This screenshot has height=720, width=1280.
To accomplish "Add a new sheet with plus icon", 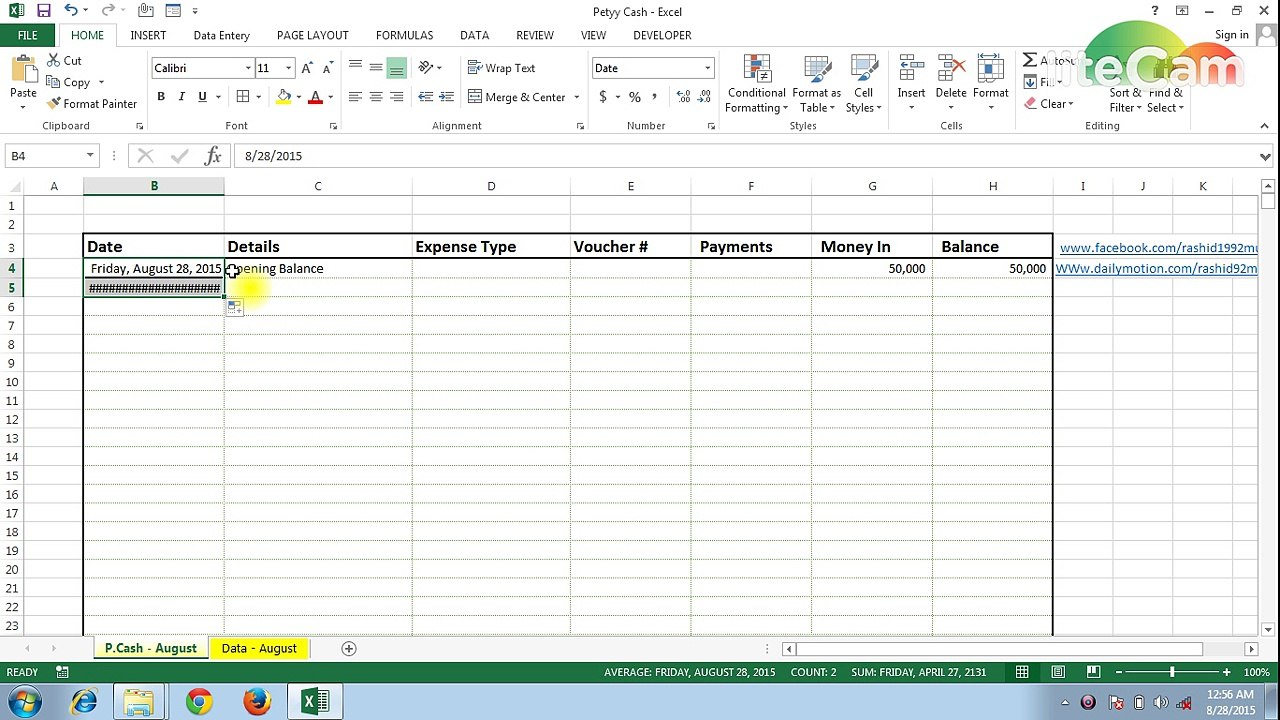I will click(x=349, y=648).
